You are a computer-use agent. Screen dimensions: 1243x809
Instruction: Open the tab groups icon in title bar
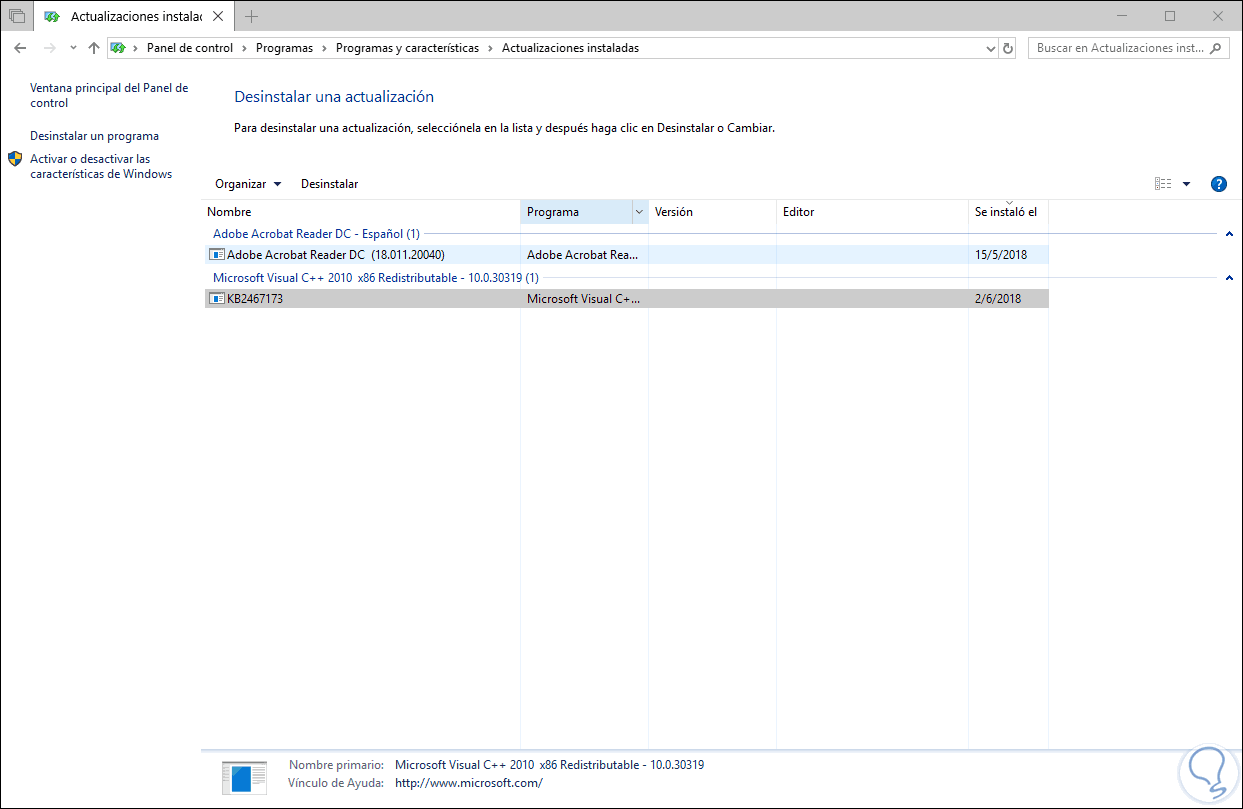[x=17, y=16]
